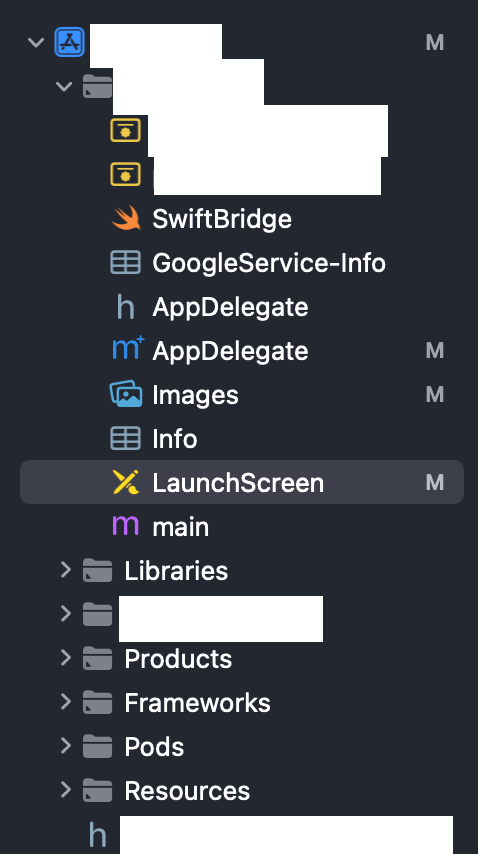
Task: Expand the Resources folder chevron
Action: 65,790
